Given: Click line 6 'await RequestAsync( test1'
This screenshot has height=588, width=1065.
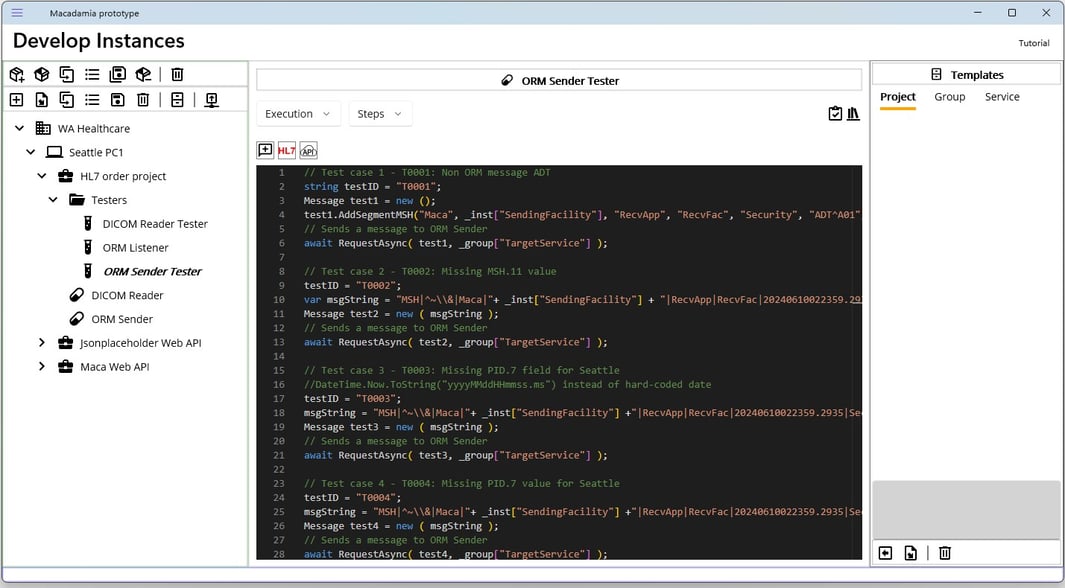Looking at the screenshot, I should tap(455, 243).
